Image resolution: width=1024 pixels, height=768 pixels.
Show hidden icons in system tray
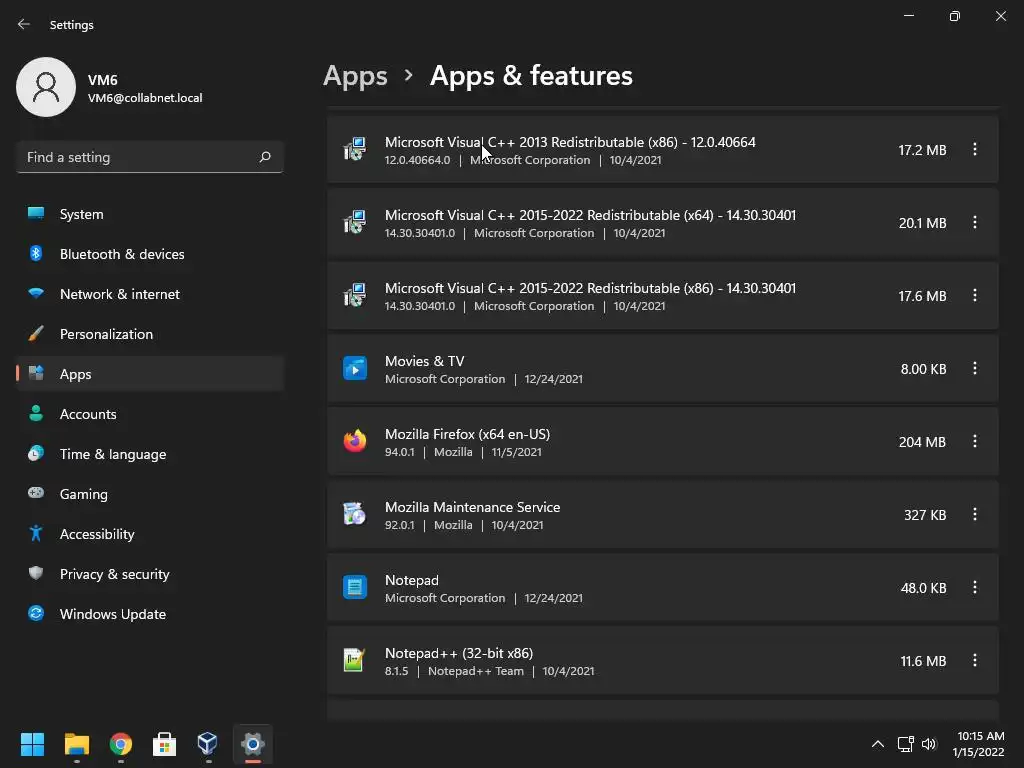(x=878, y=744)
